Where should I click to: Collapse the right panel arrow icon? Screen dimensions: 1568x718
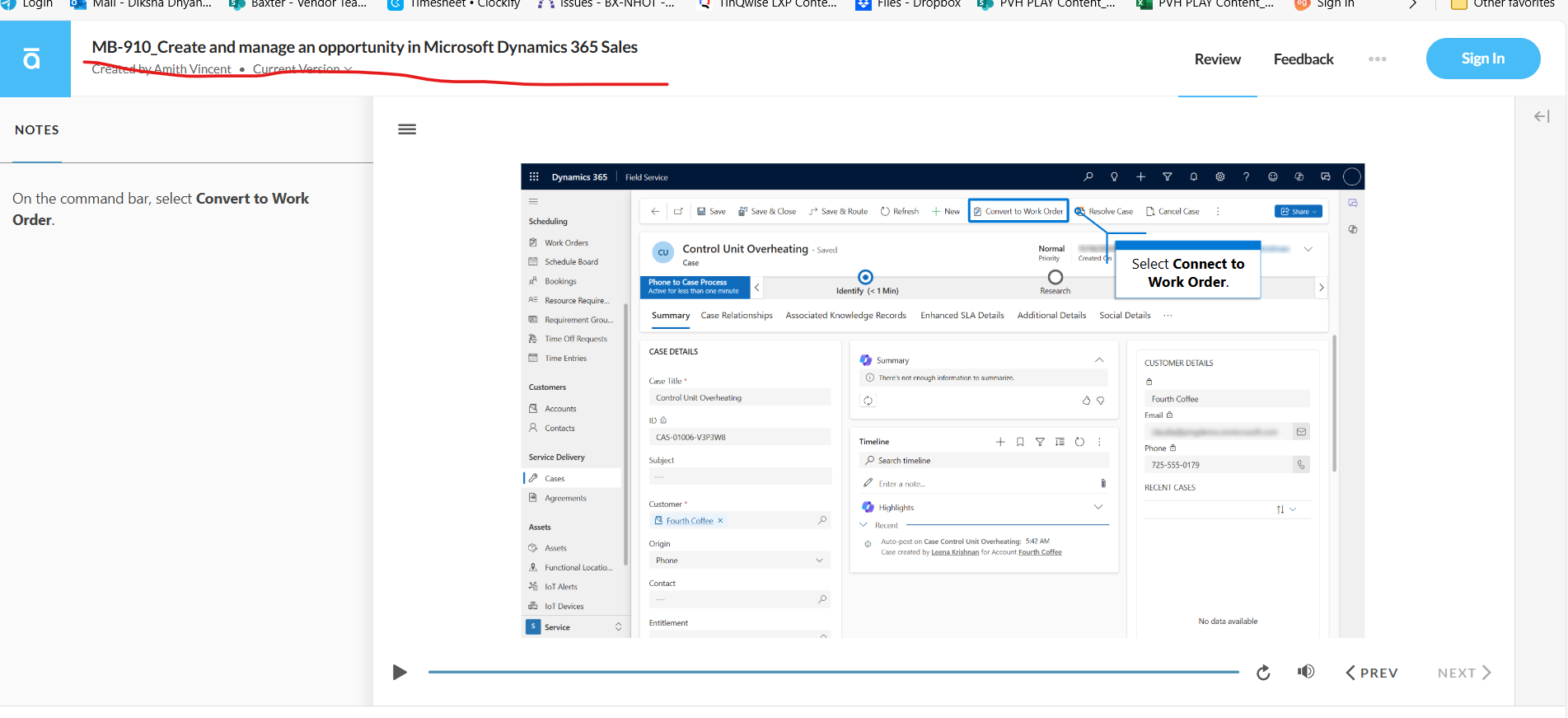pyautogui.click(x=1542, y=117)
